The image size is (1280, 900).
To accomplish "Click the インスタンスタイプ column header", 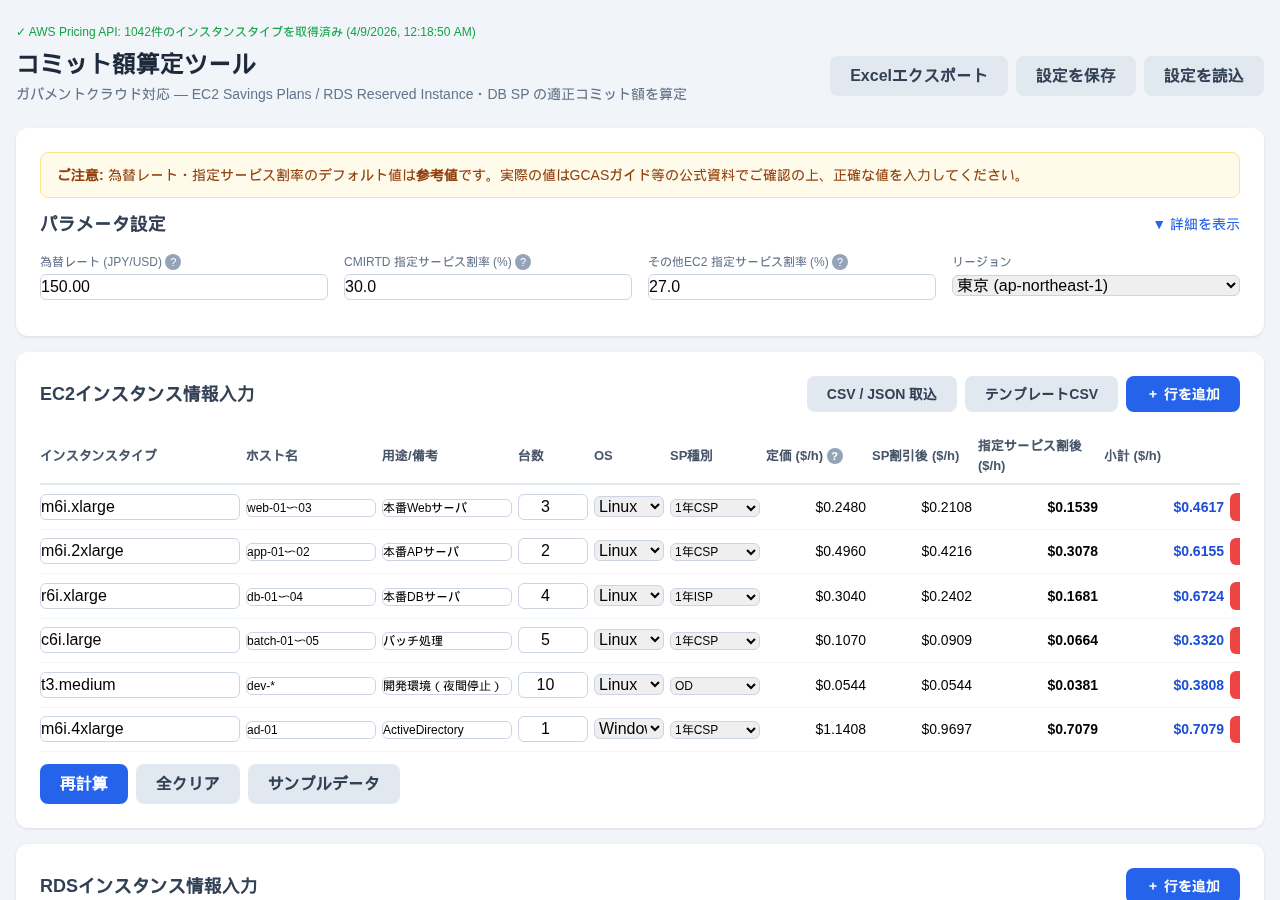I will 98,455.
